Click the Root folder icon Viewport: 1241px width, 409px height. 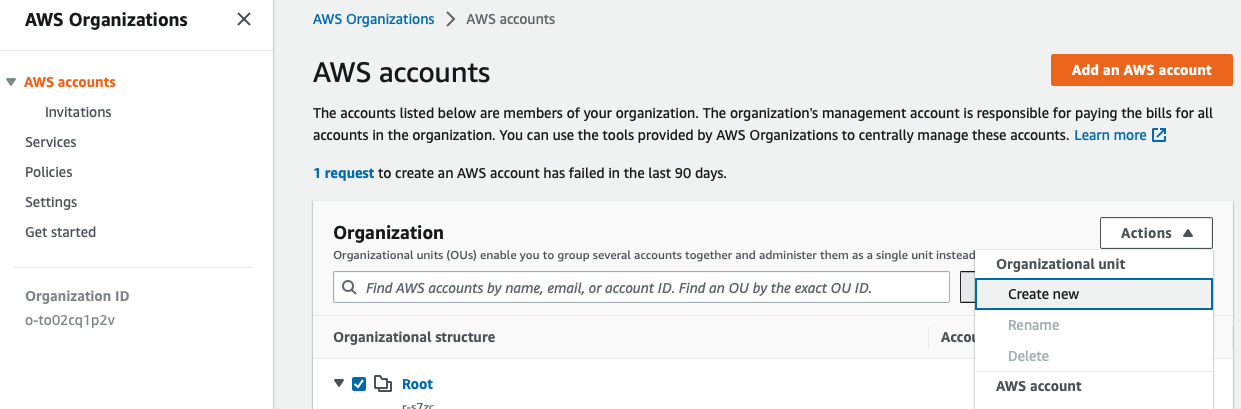click(x=383, y=384)
